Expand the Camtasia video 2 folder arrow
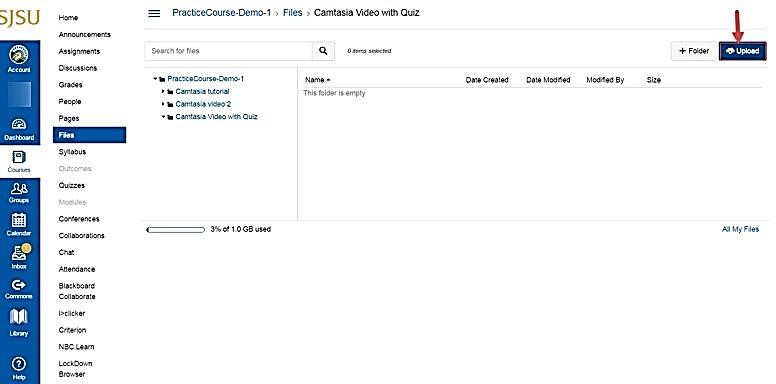776x384 pixels. (163, 104)
